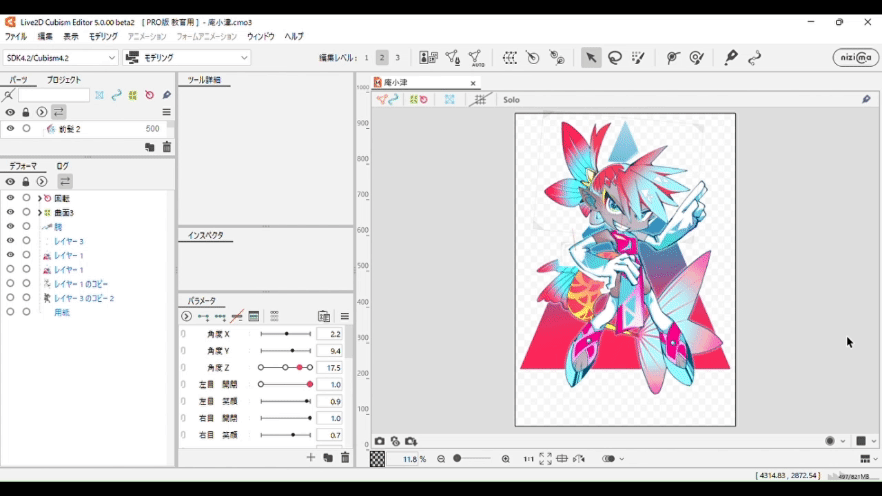Create a rotation deformer
This screenshot has width=882, height=496.
[x=533, y=57]
